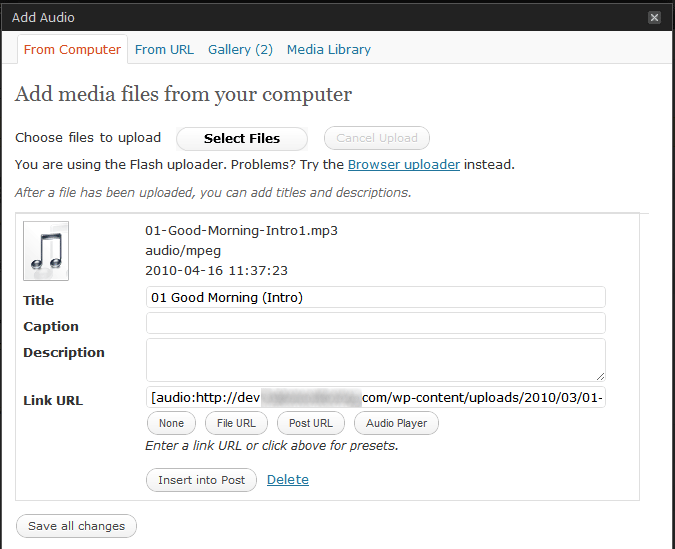The height and width of the screenshot is (549, 675).
Task: Choose the Post URL preset
Action: (x=311, y=423)
